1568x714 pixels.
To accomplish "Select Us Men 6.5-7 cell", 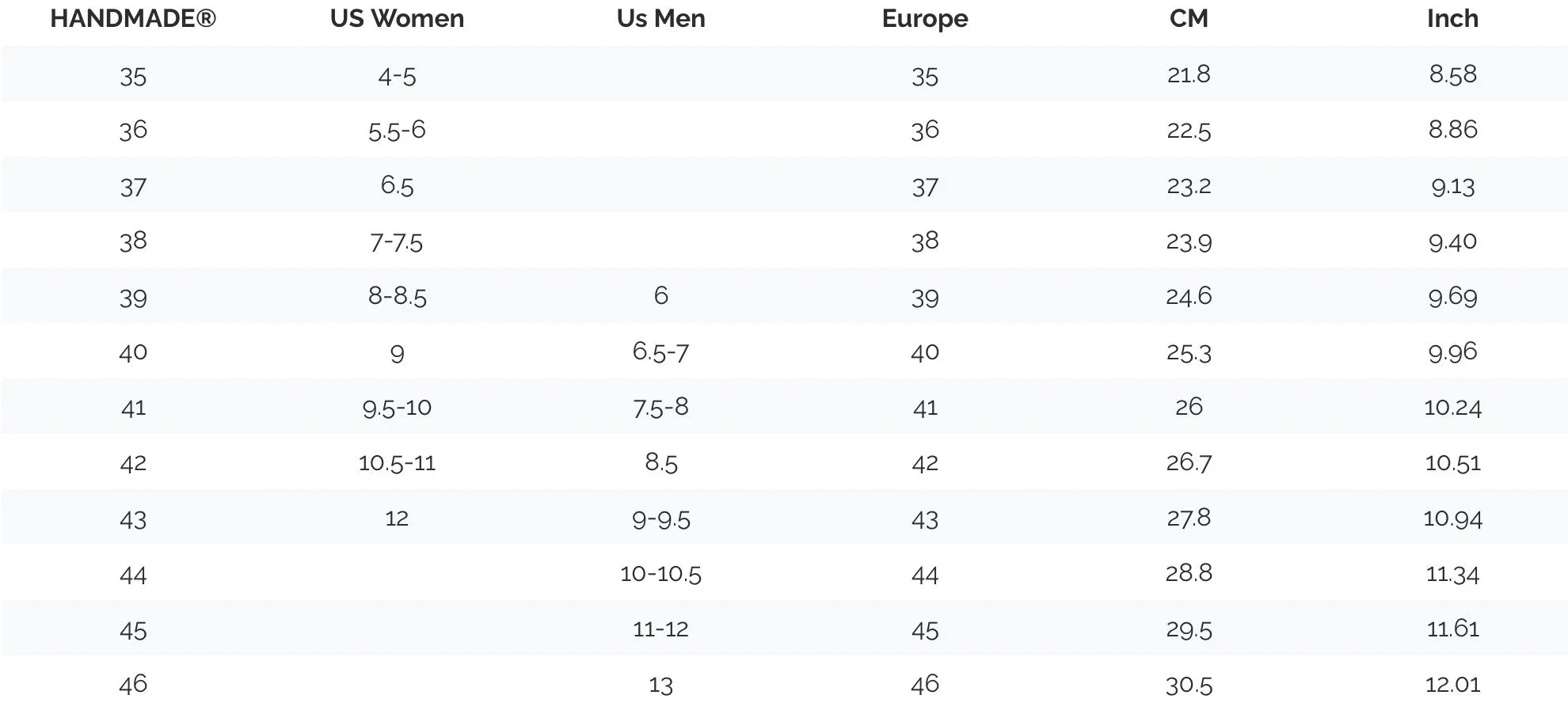I will tap(660, 351).
